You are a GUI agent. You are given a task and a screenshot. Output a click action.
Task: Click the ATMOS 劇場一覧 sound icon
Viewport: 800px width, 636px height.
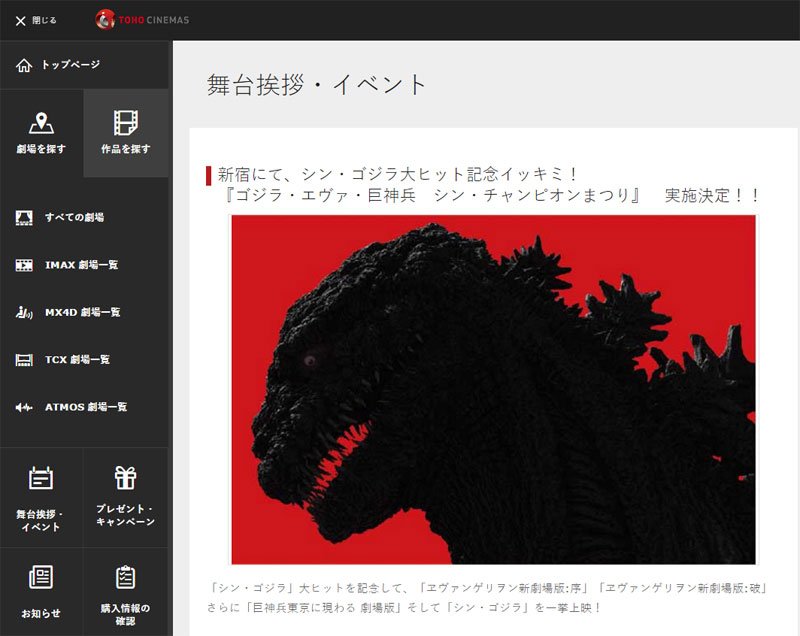click(24, 408)
